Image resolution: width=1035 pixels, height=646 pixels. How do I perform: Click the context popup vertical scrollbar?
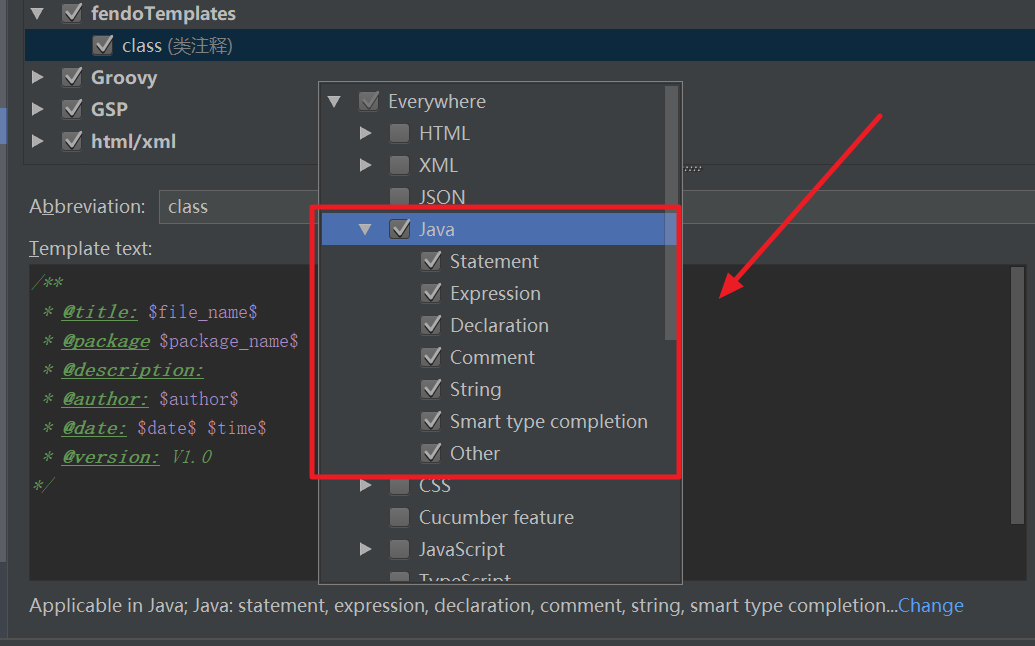pos(671,213)
